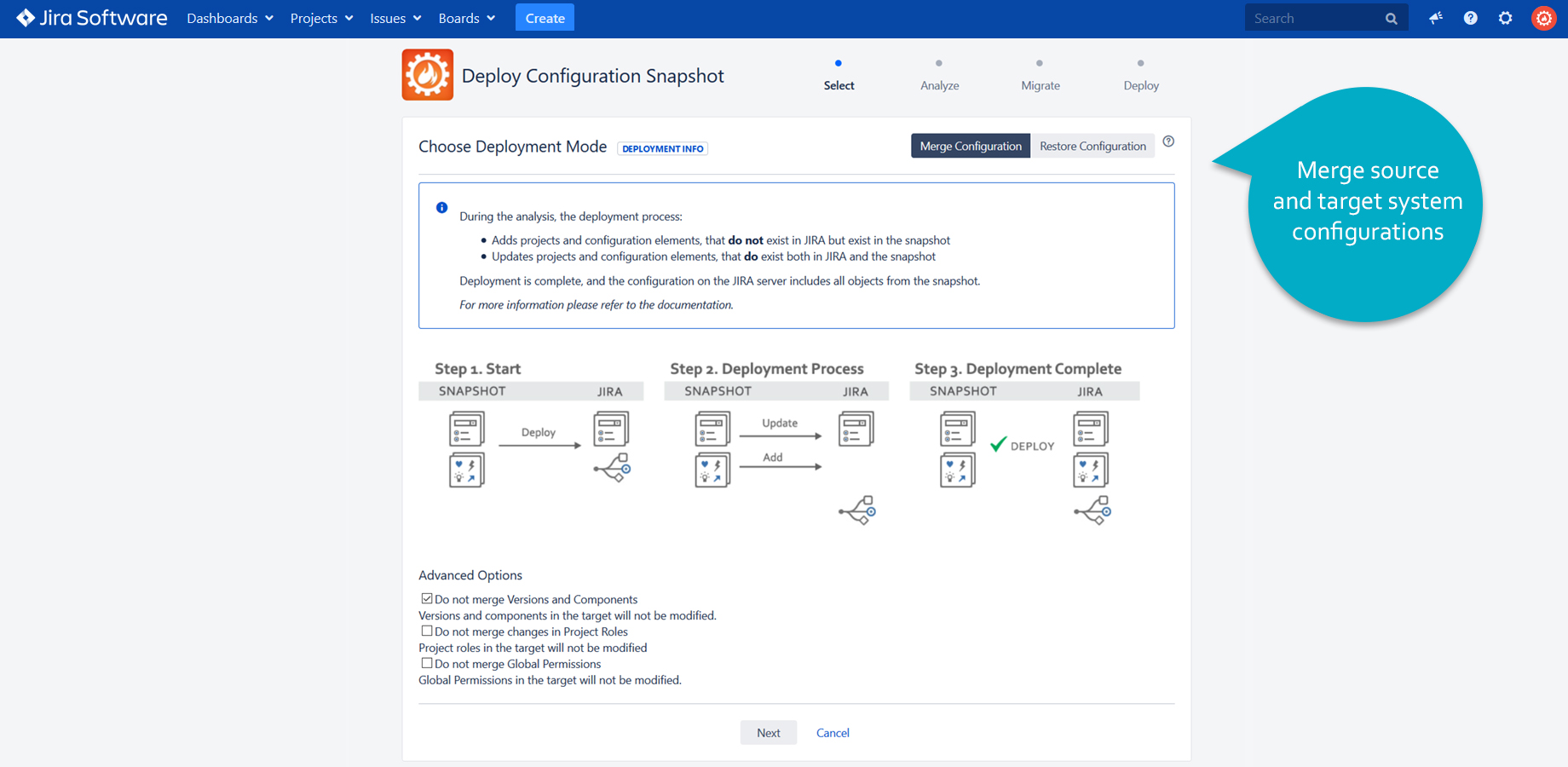Viewport: 1568px width, 767px height.
Task: Go to the Select wizard step
Action: click(x=839, y=77)
